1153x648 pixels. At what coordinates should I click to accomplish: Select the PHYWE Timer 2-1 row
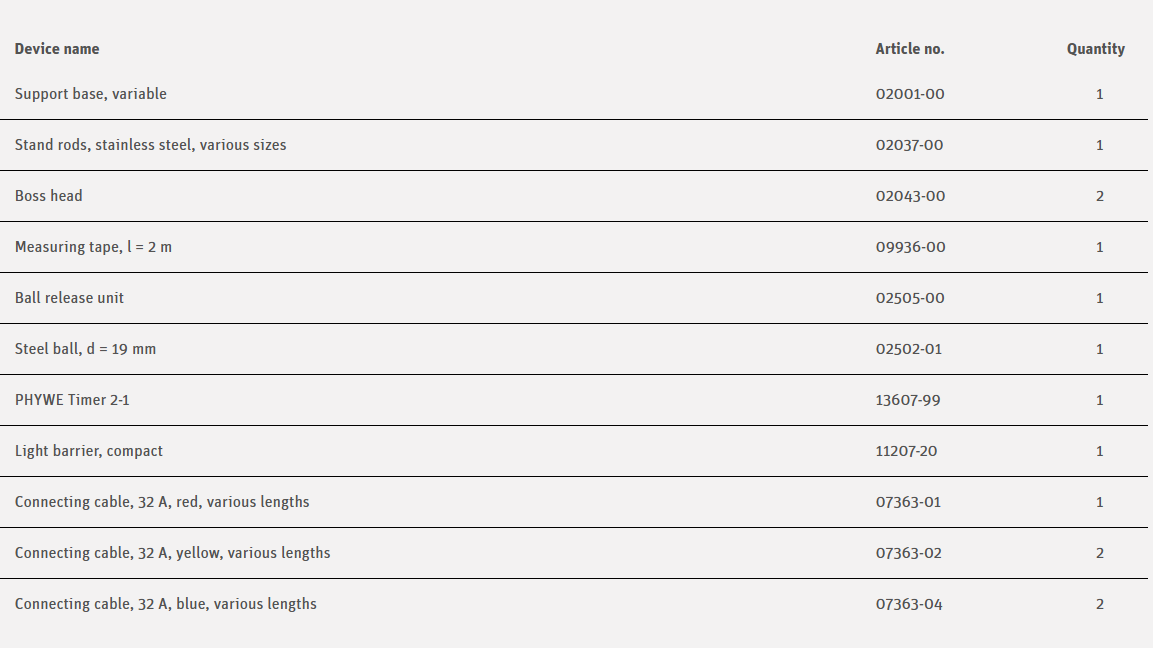tap(72, 400)
